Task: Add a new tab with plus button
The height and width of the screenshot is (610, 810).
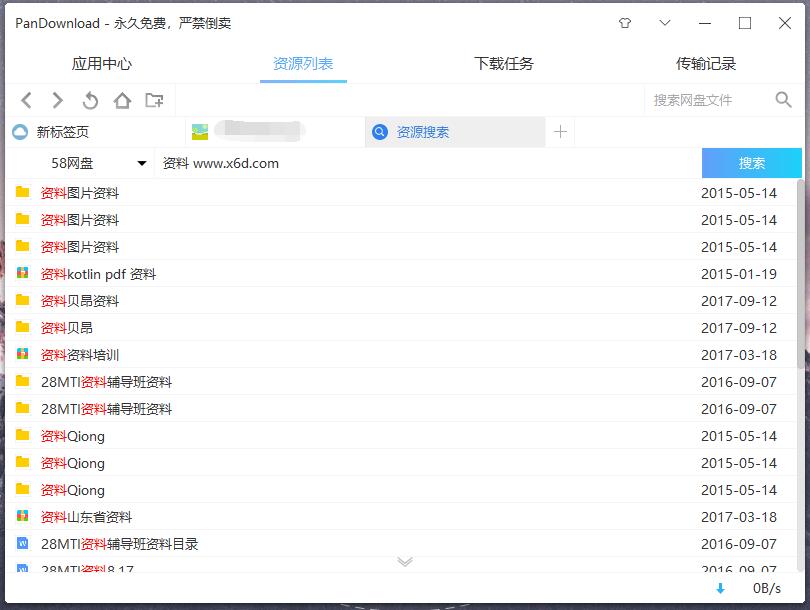Action: coord(561,132)
